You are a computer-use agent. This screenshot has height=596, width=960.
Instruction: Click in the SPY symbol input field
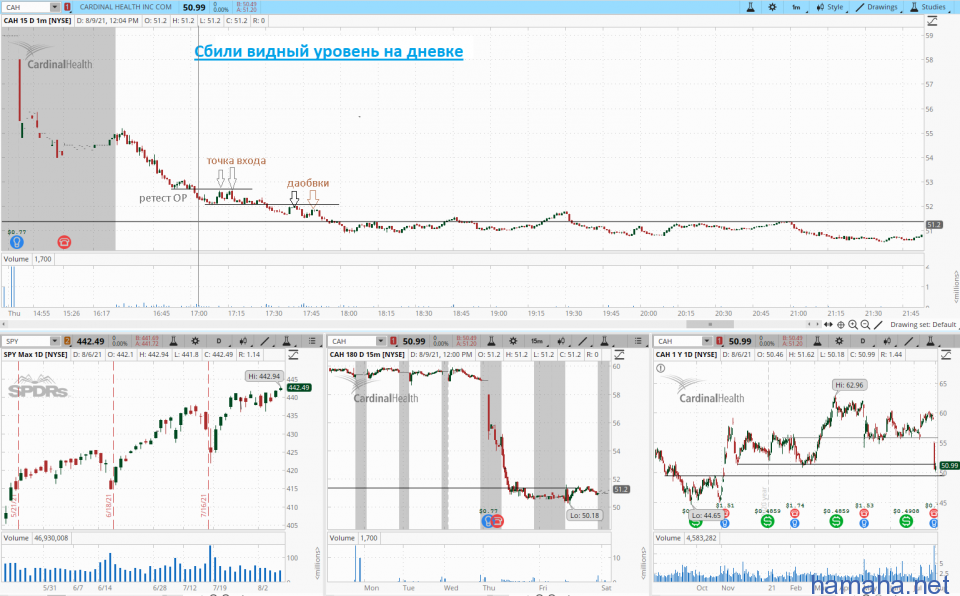[26, 341]
